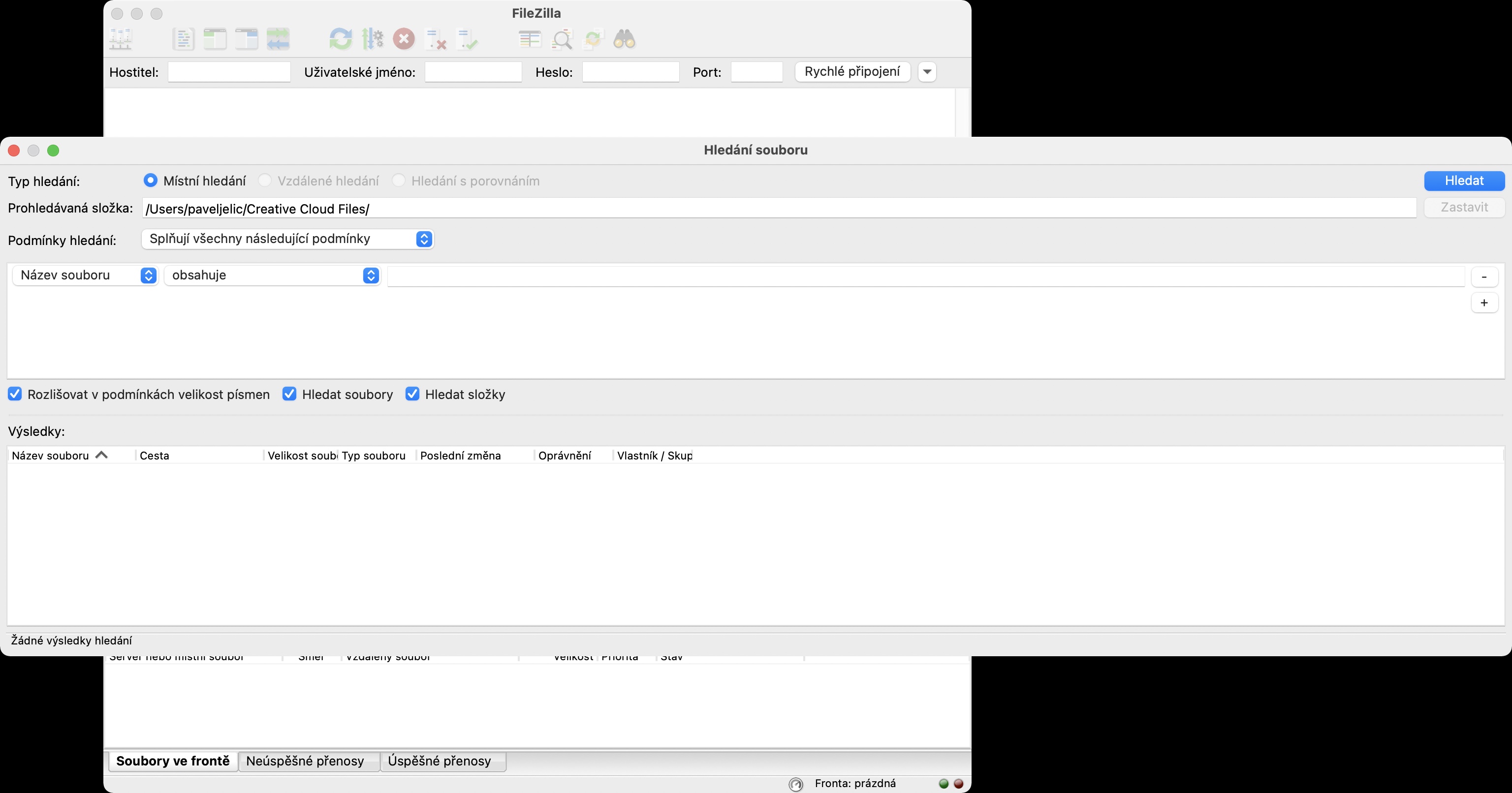
Task: Toggle the Hledat složky checkbox
Action: point(412,394)
